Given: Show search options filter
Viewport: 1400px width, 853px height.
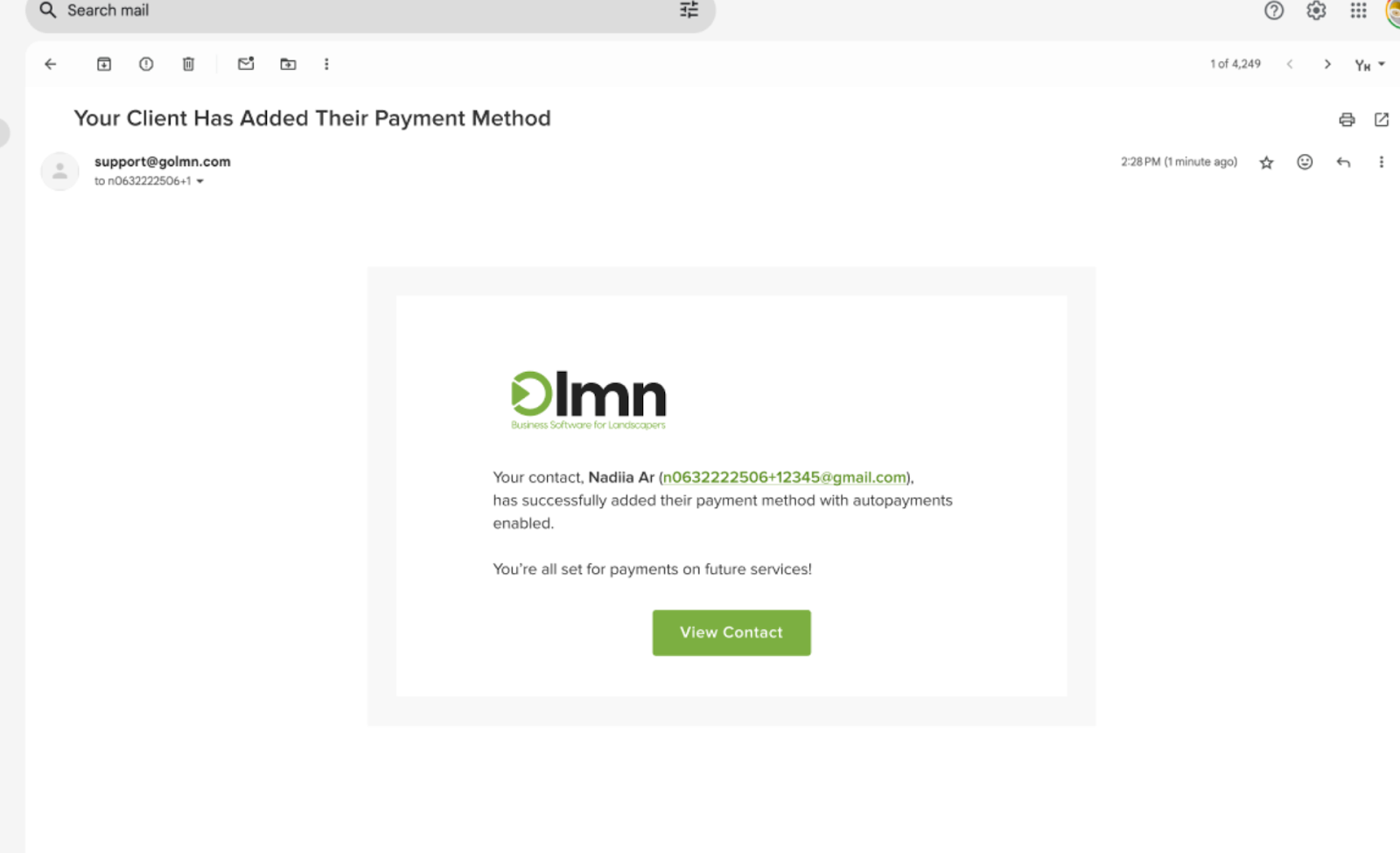Looking at the screenshot, I should pos(689,10).
